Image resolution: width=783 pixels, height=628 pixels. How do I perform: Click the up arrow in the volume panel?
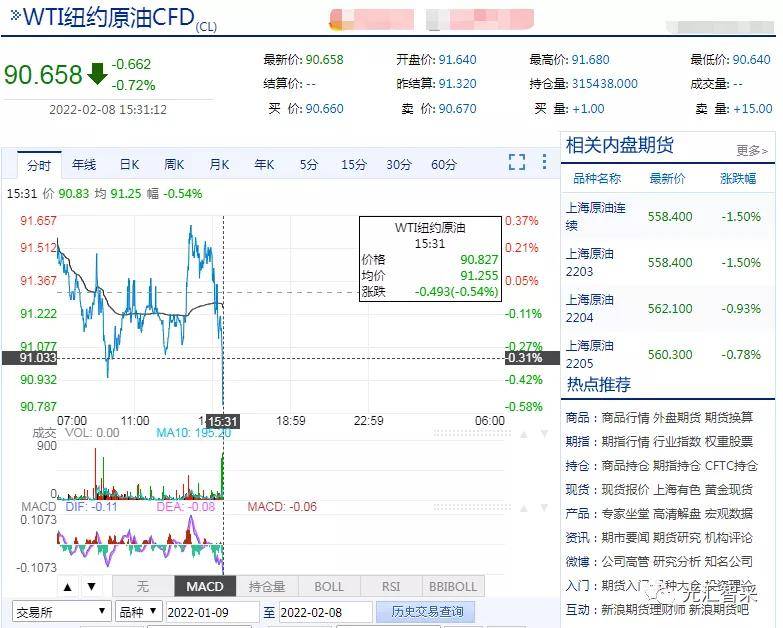524,434
